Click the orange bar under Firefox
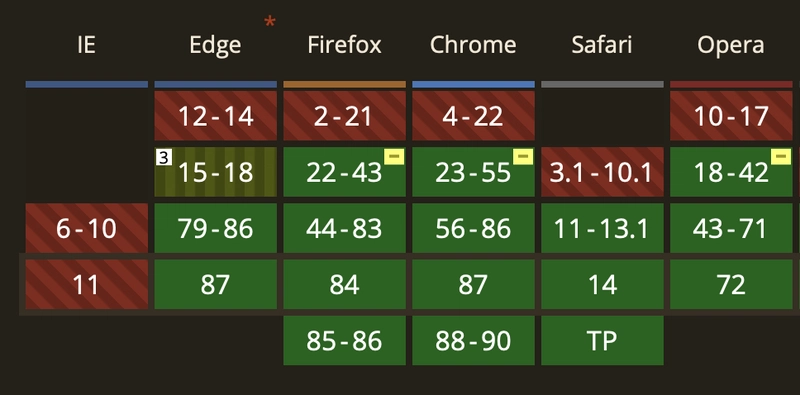800x395 pixels. [x=344, y=84]
